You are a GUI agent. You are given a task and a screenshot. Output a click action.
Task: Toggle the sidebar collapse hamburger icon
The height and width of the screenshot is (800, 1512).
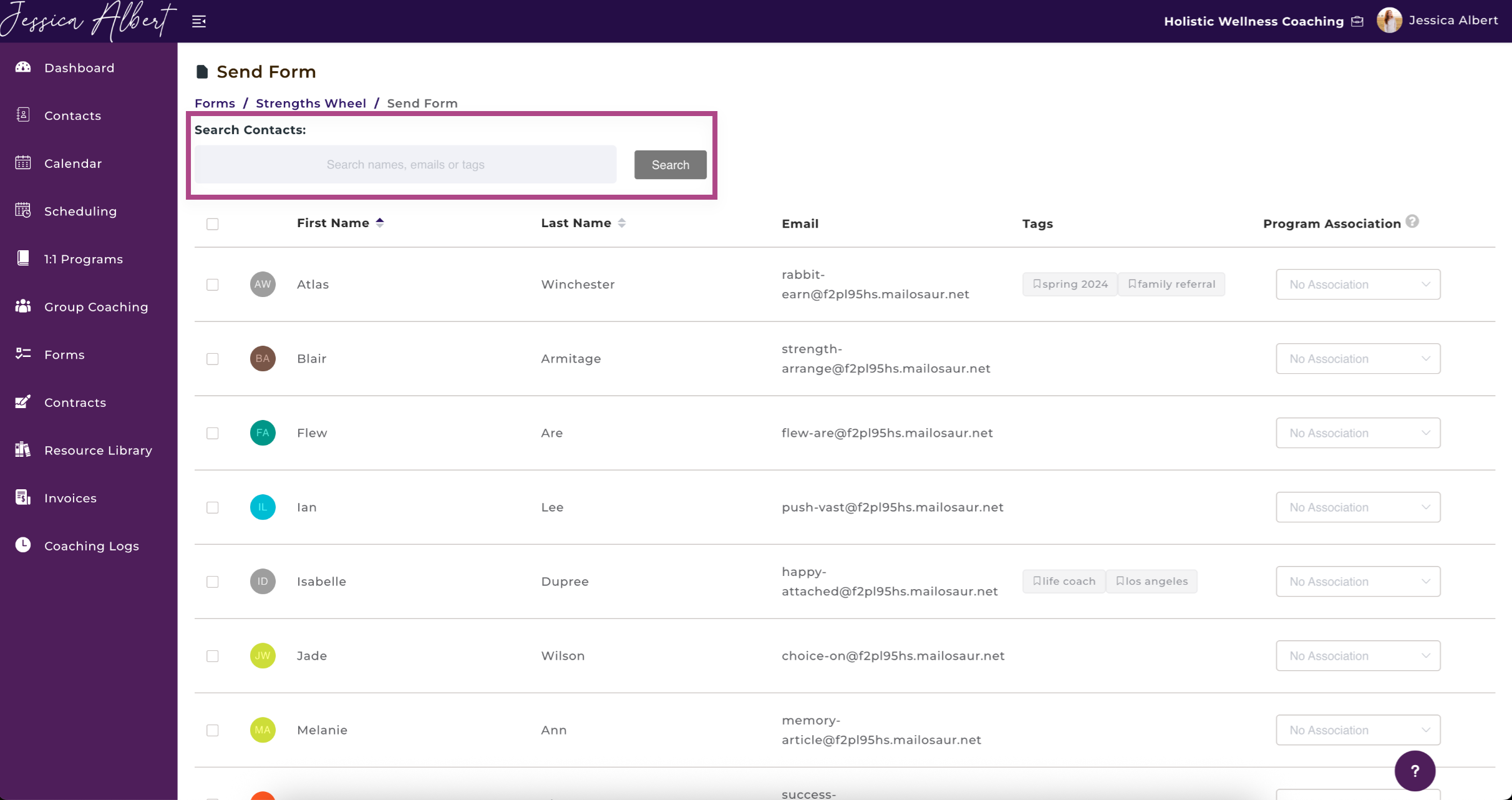click(x=199, y=21)
